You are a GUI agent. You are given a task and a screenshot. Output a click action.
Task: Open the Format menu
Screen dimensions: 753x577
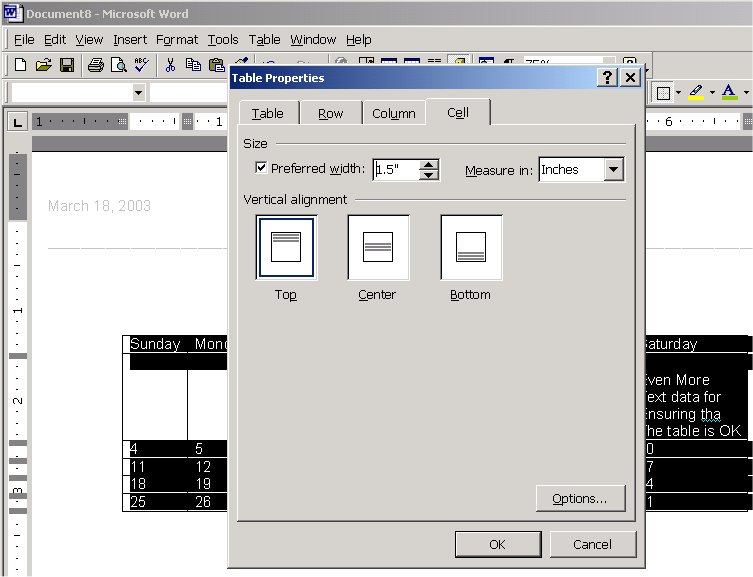pos(177,40)
